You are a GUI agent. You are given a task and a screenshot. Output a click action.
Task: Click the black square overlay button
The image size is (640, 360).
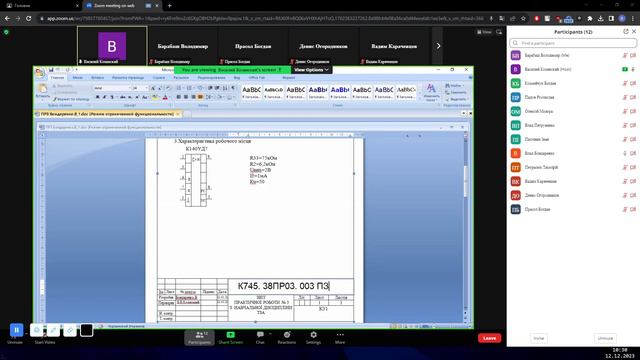point(87,330)
